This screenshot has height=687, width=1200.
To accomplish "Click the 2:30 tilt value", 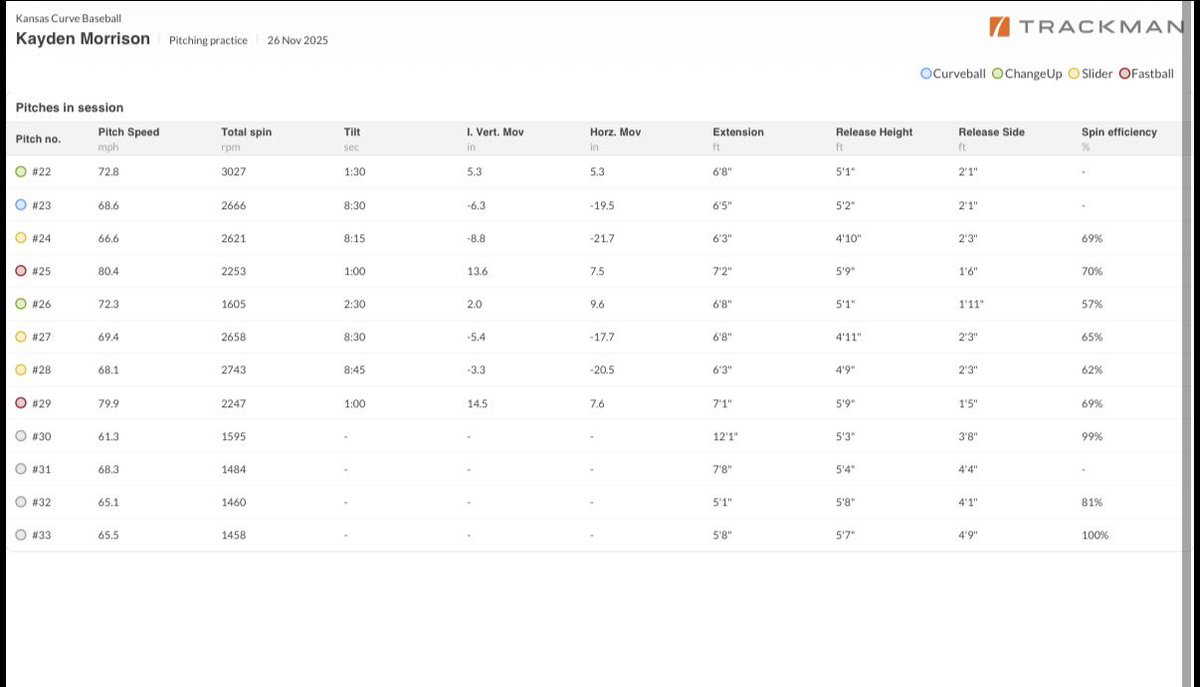I will coord(354,304).
